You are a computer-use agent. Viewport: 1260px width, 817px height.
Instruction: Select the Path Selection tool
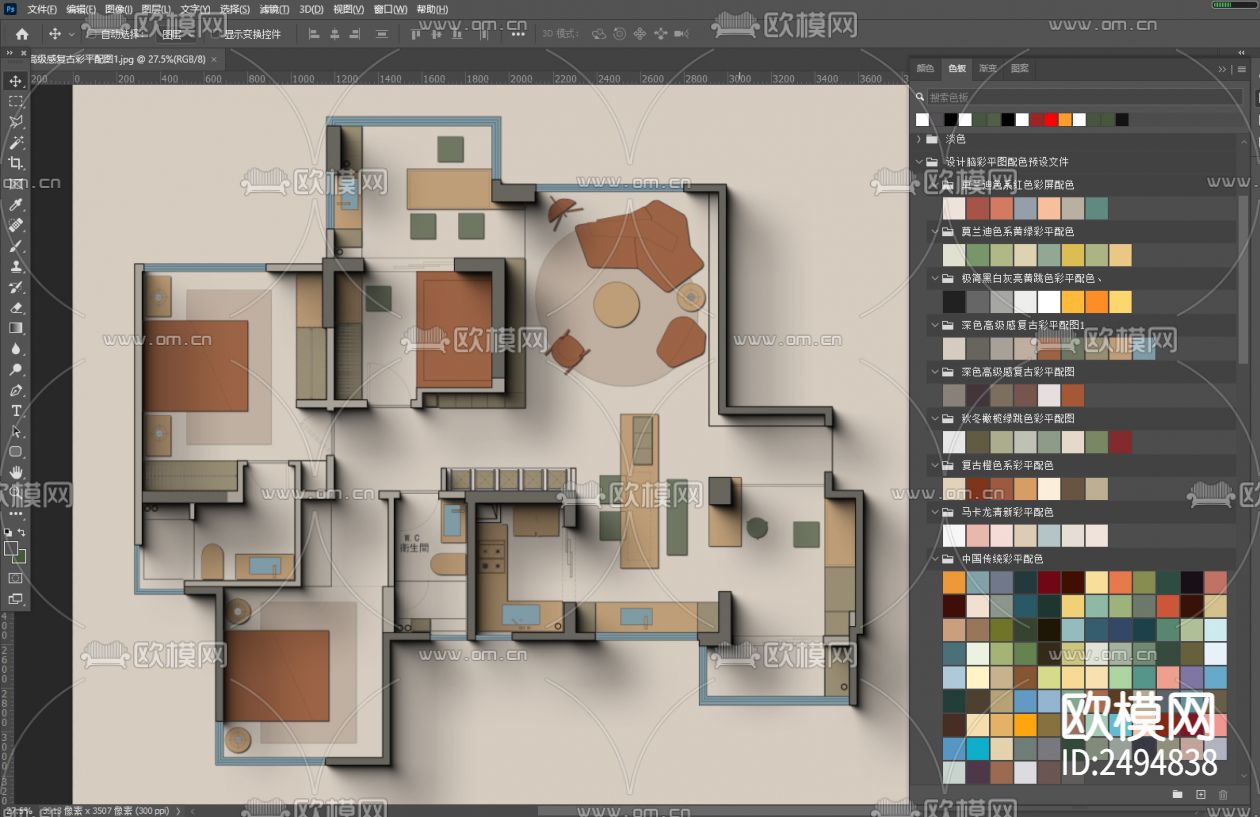point(16,431)
